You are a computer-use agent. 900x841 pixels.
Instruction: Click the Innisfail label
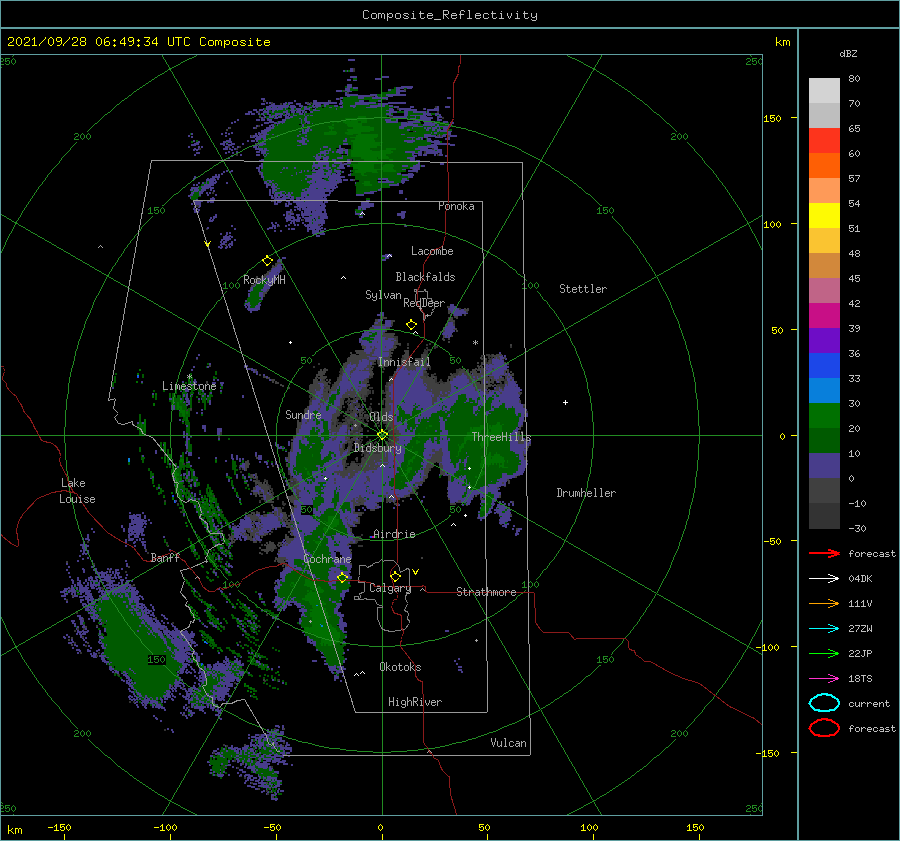(x=404, y=362)
